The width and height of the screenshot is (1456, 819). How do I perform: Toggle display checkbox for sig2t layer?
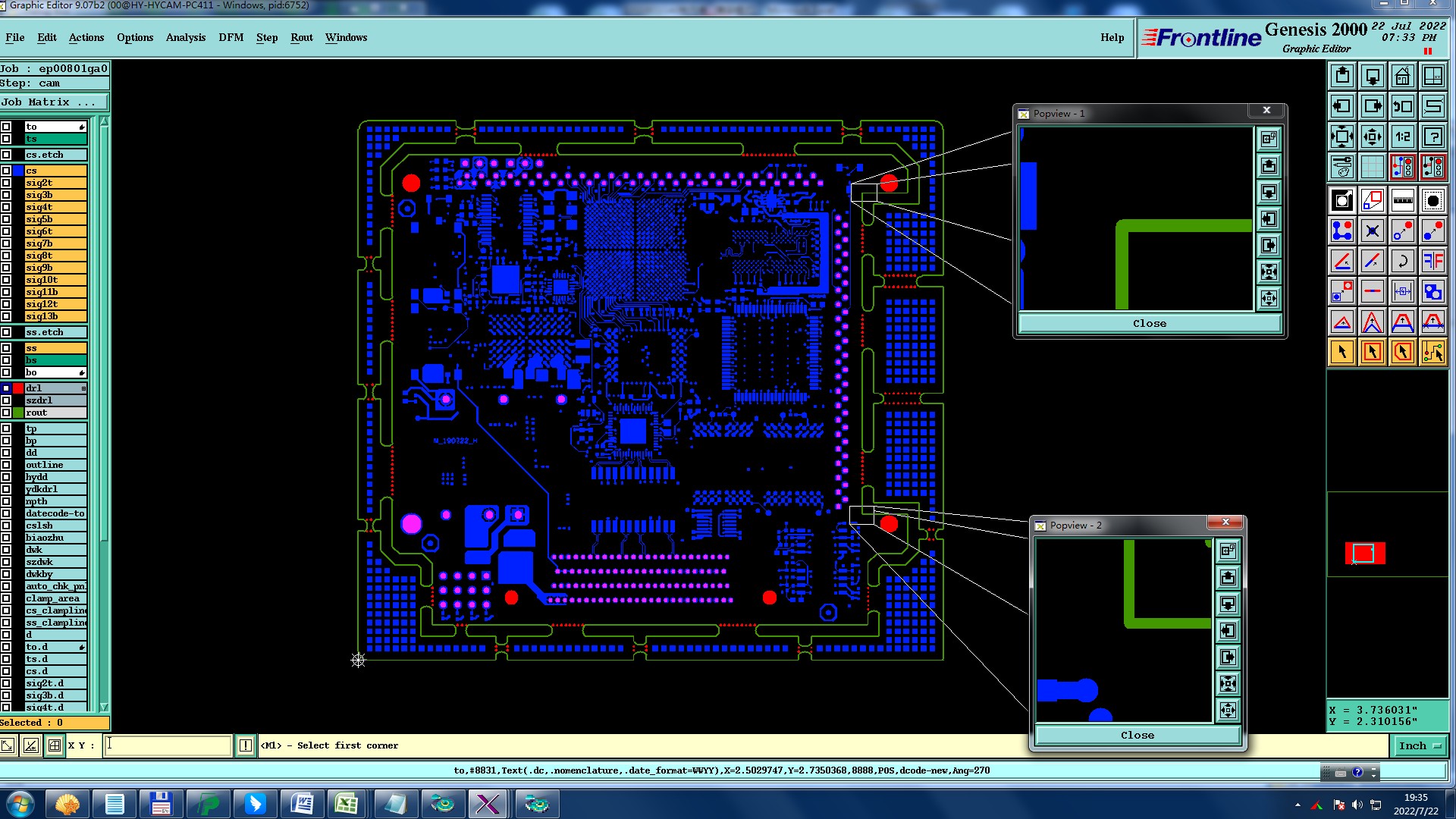[x=6, y=183]
